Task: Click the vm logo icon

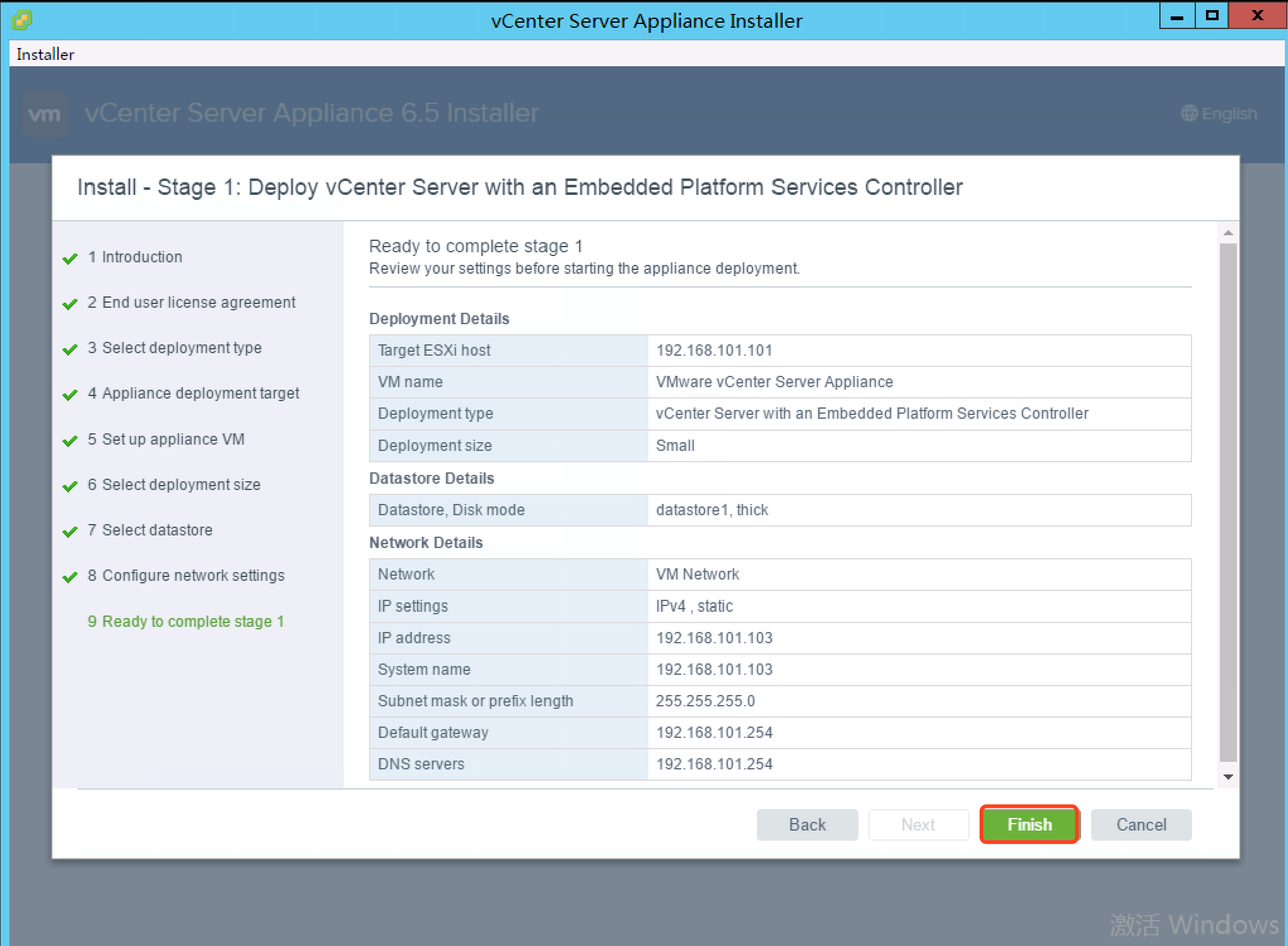Action: tap(45, 115)
